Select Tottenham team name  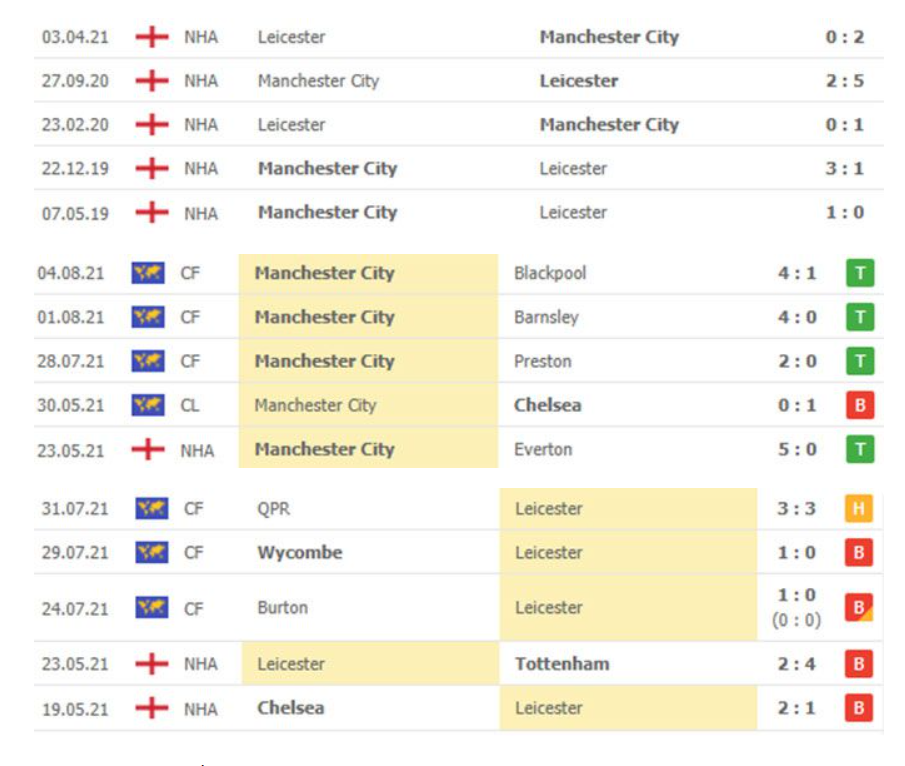(562, 664)
